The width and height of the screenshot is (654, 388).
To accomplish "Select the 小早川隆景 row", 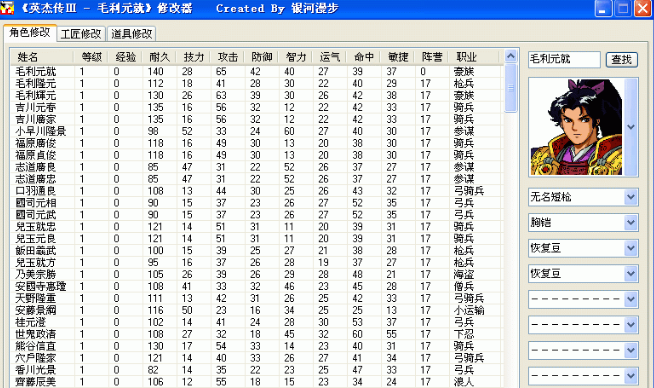I will click(256, 131).
